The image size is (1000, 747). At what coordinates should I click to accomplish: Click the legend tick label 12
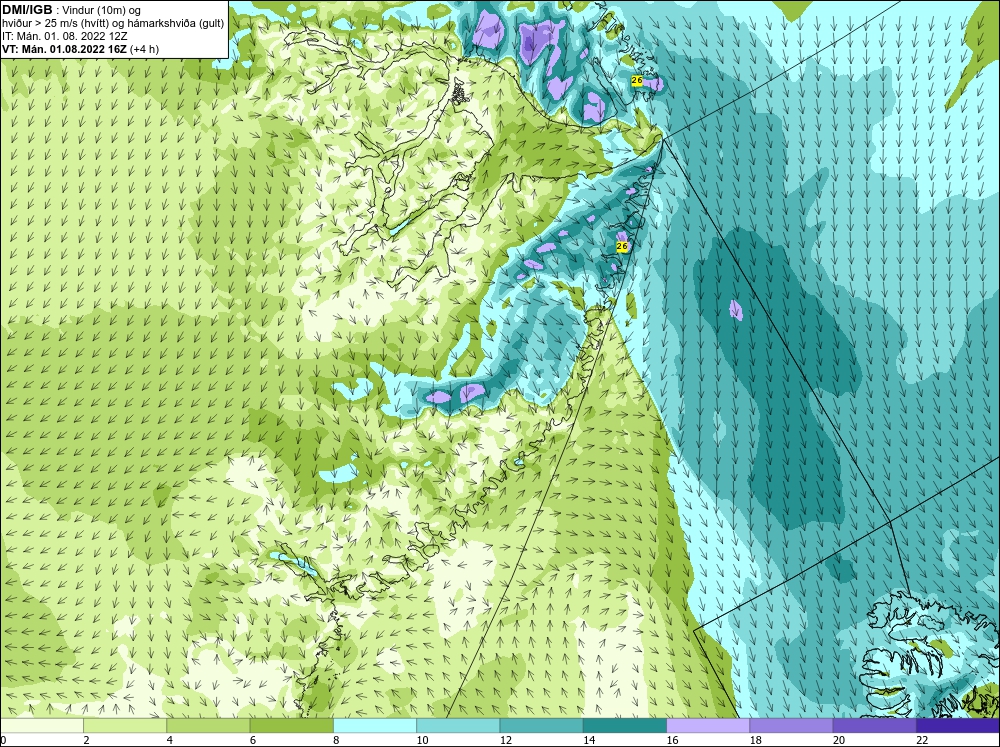tap(506, 740)
